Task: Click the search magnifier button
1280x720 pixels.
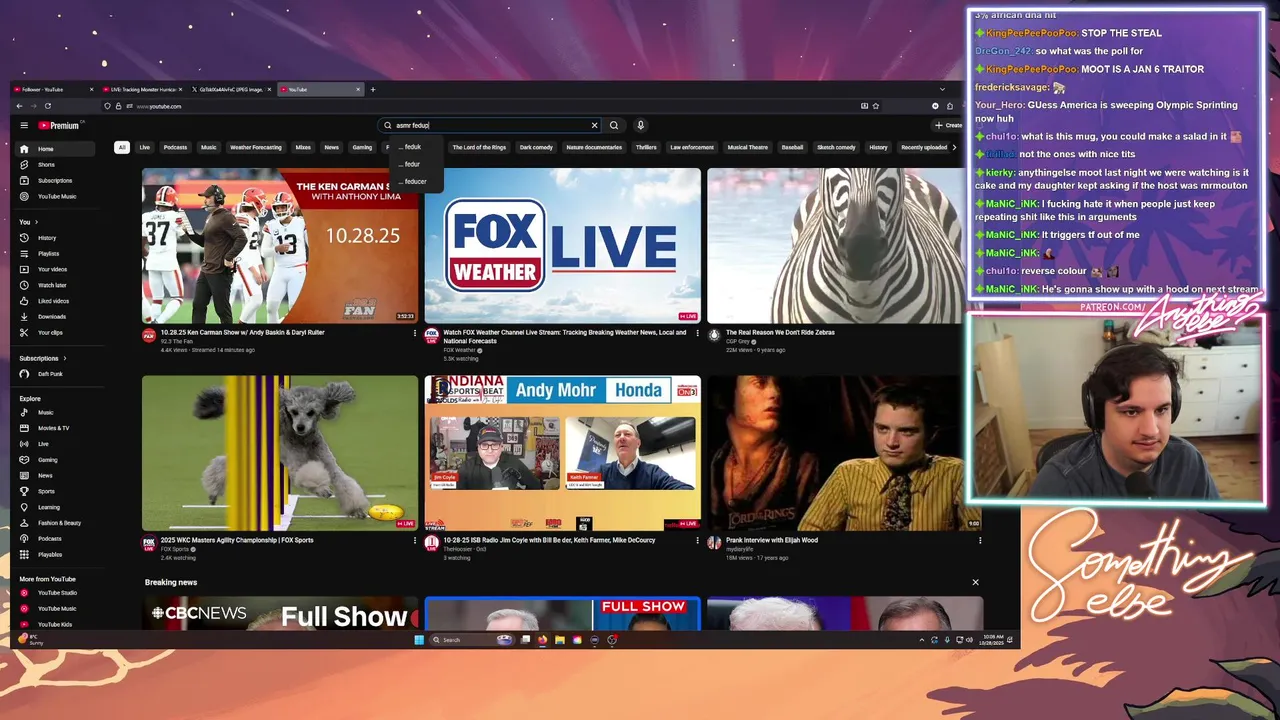Action: pyautogui.click(x=614, y=125)
